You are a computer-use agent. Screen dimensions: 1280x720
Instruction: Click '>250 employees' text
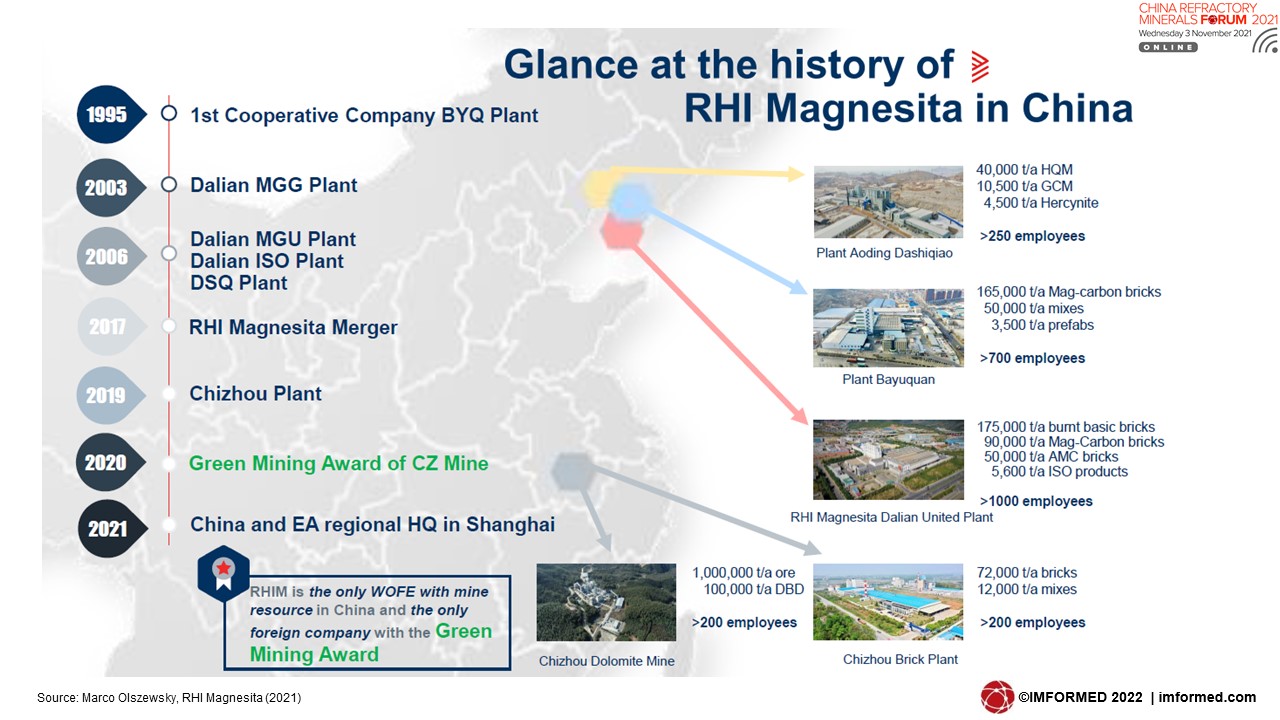[1032, 236]
